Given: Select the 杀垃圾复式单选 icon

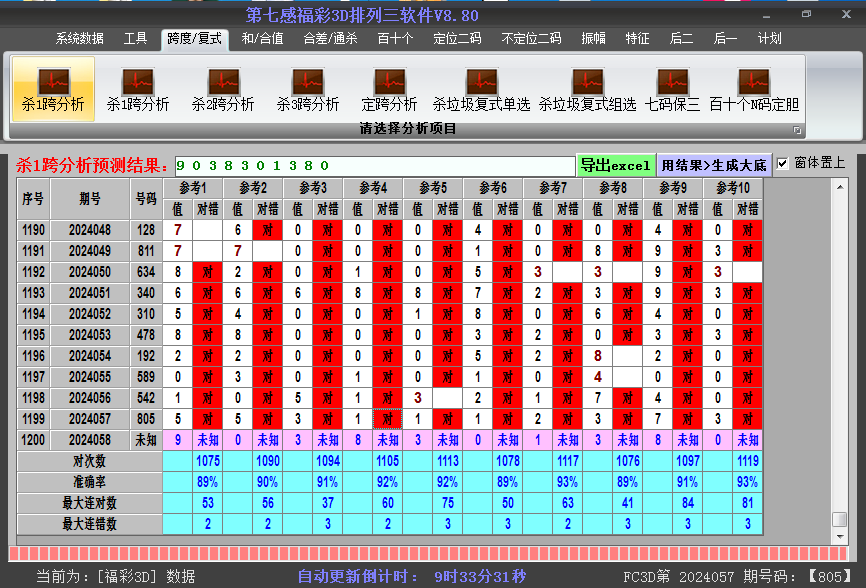Looking at the screenshot, I should pos(482,89).
